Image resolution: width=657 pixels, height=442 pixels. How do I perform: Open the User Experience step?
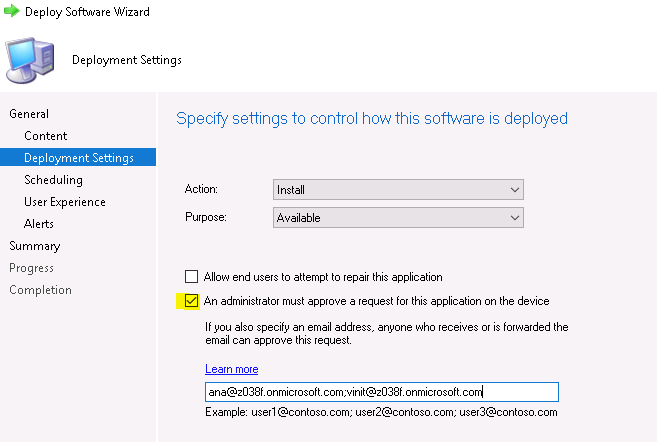(x=64, y=202)
